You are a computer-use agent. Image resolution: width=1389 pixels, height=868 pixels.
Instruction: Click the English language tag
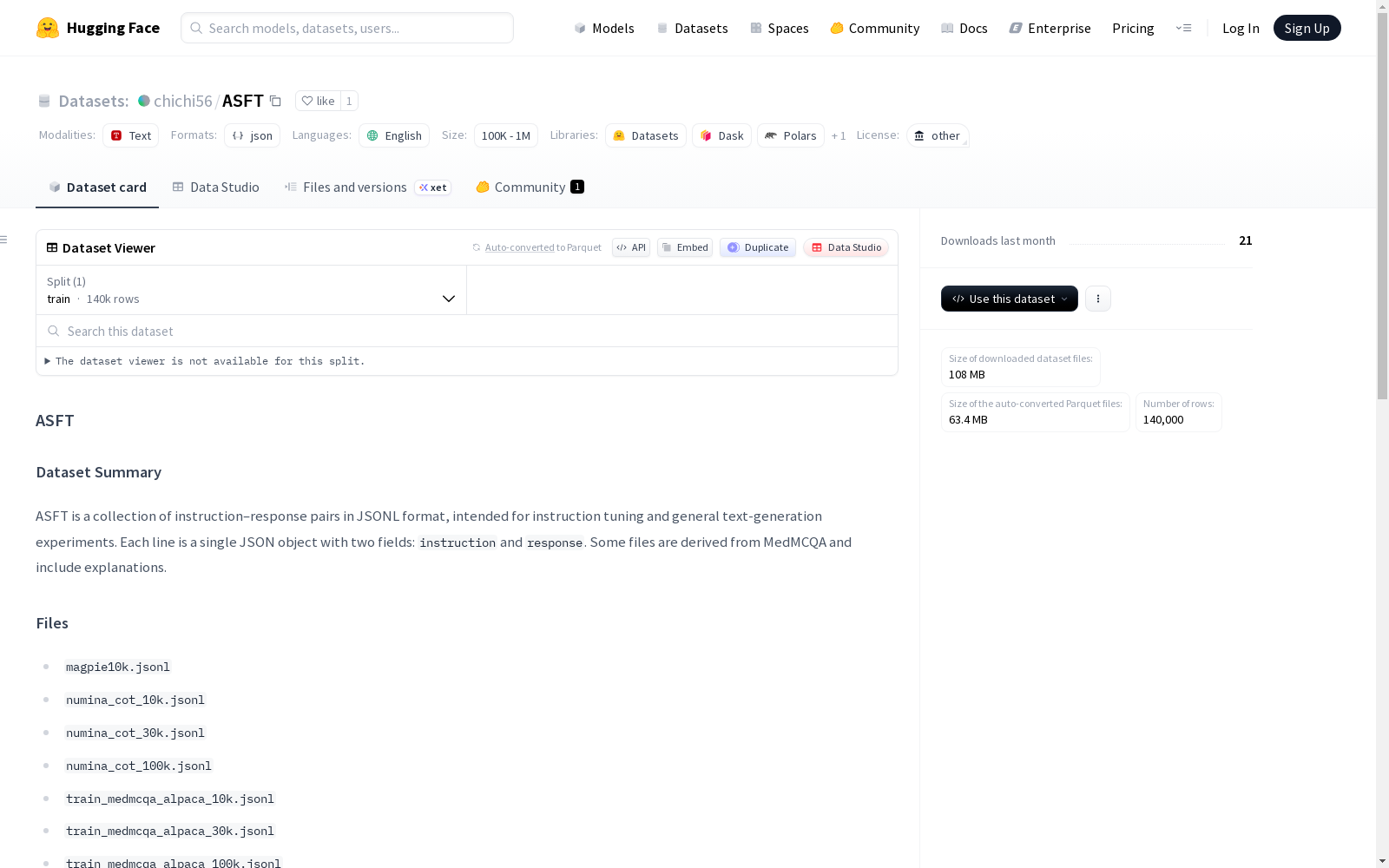[394, 135]
